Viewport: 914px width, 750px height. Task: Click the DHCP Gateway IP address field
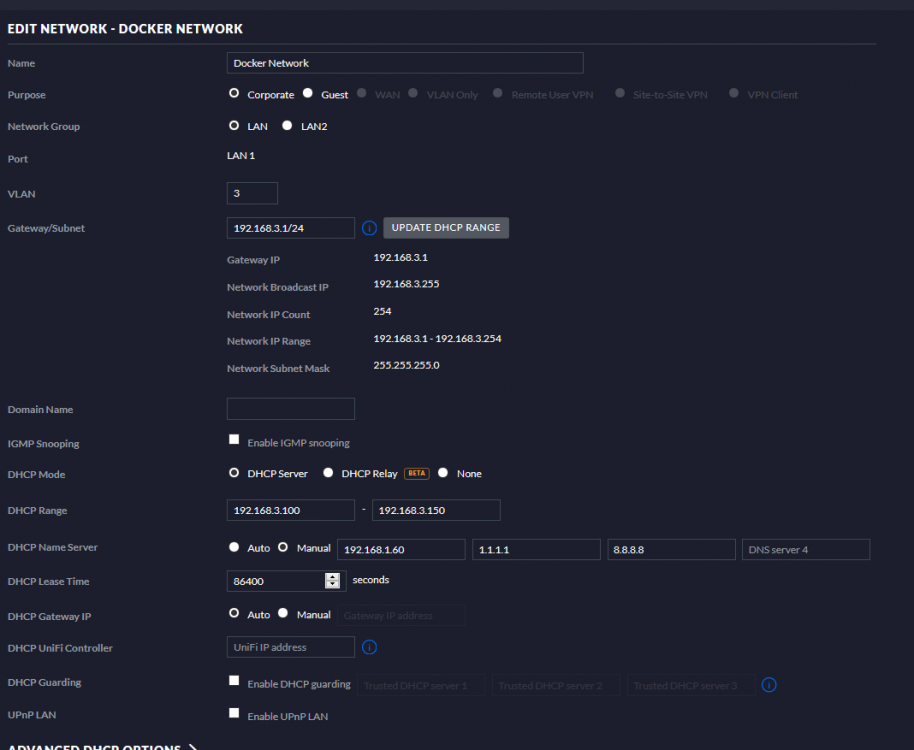tap(401, 615)
